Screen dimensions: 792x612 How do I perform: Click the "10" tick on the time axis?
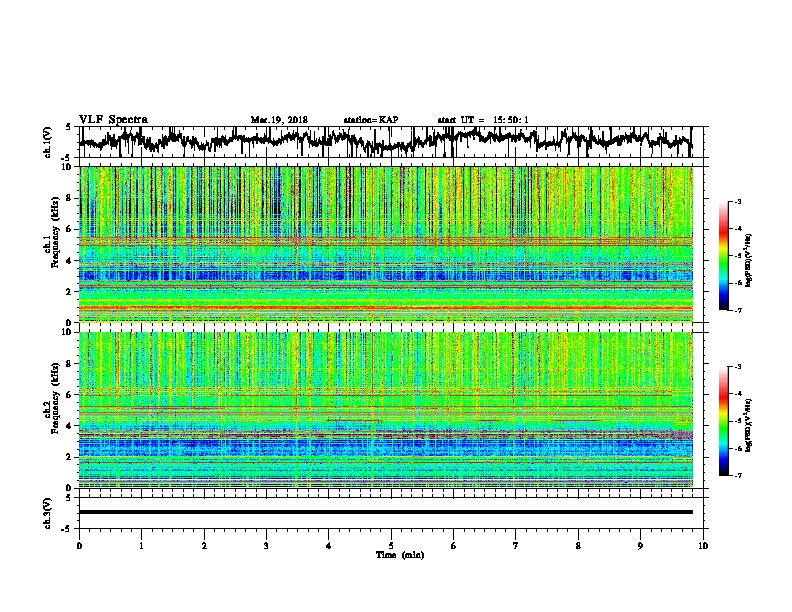coord(703,546)
